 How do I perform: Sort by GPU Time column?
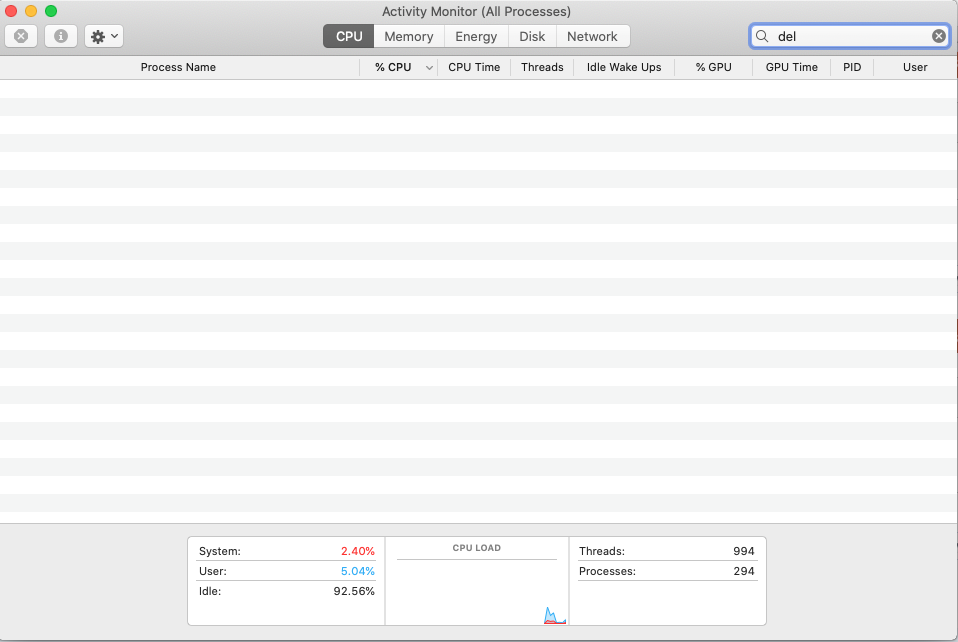point(791,67)
